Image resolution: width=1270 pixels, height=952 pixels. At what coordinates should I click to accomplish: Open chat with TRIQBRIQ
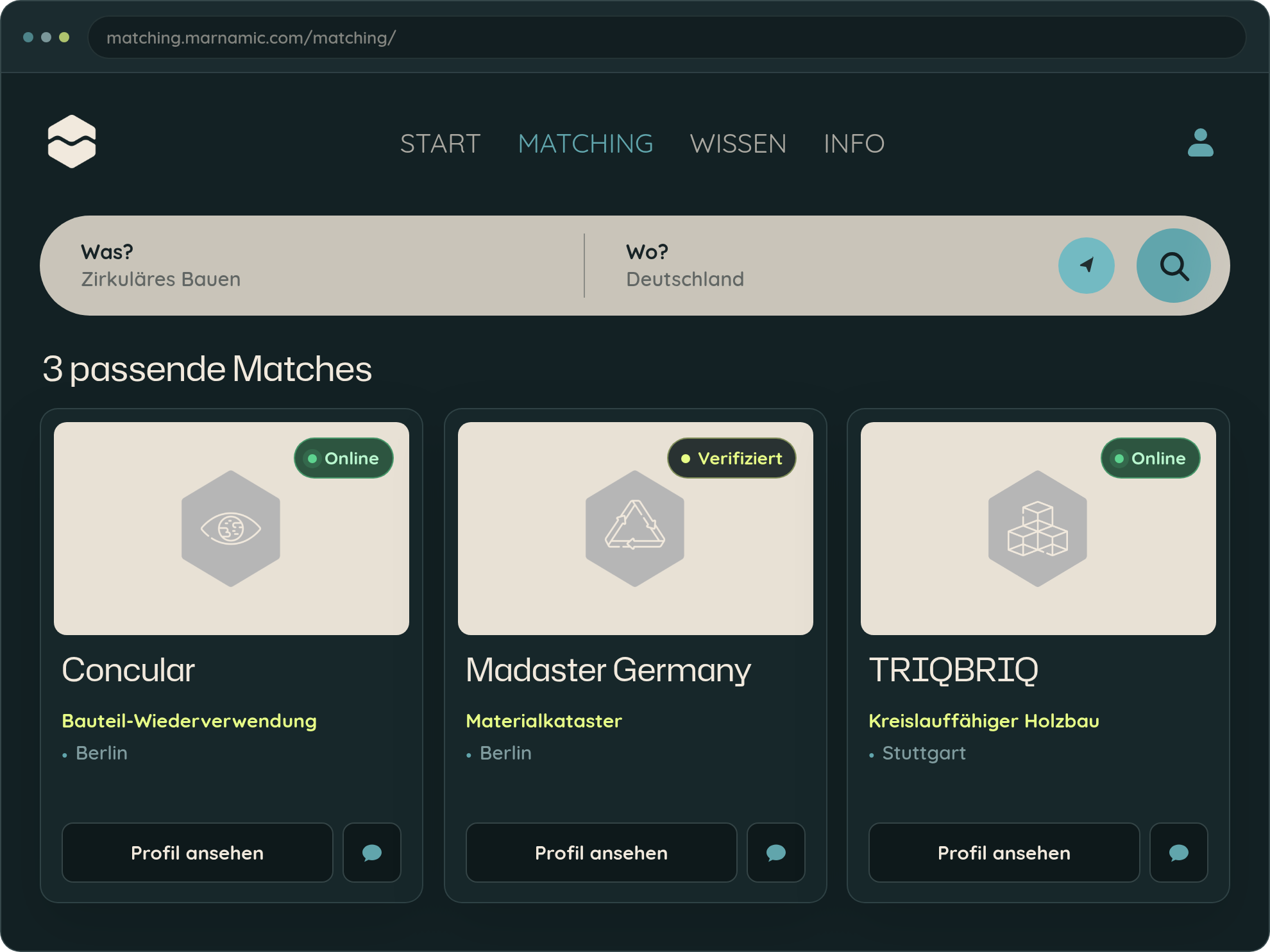[x=1179, y=853]
